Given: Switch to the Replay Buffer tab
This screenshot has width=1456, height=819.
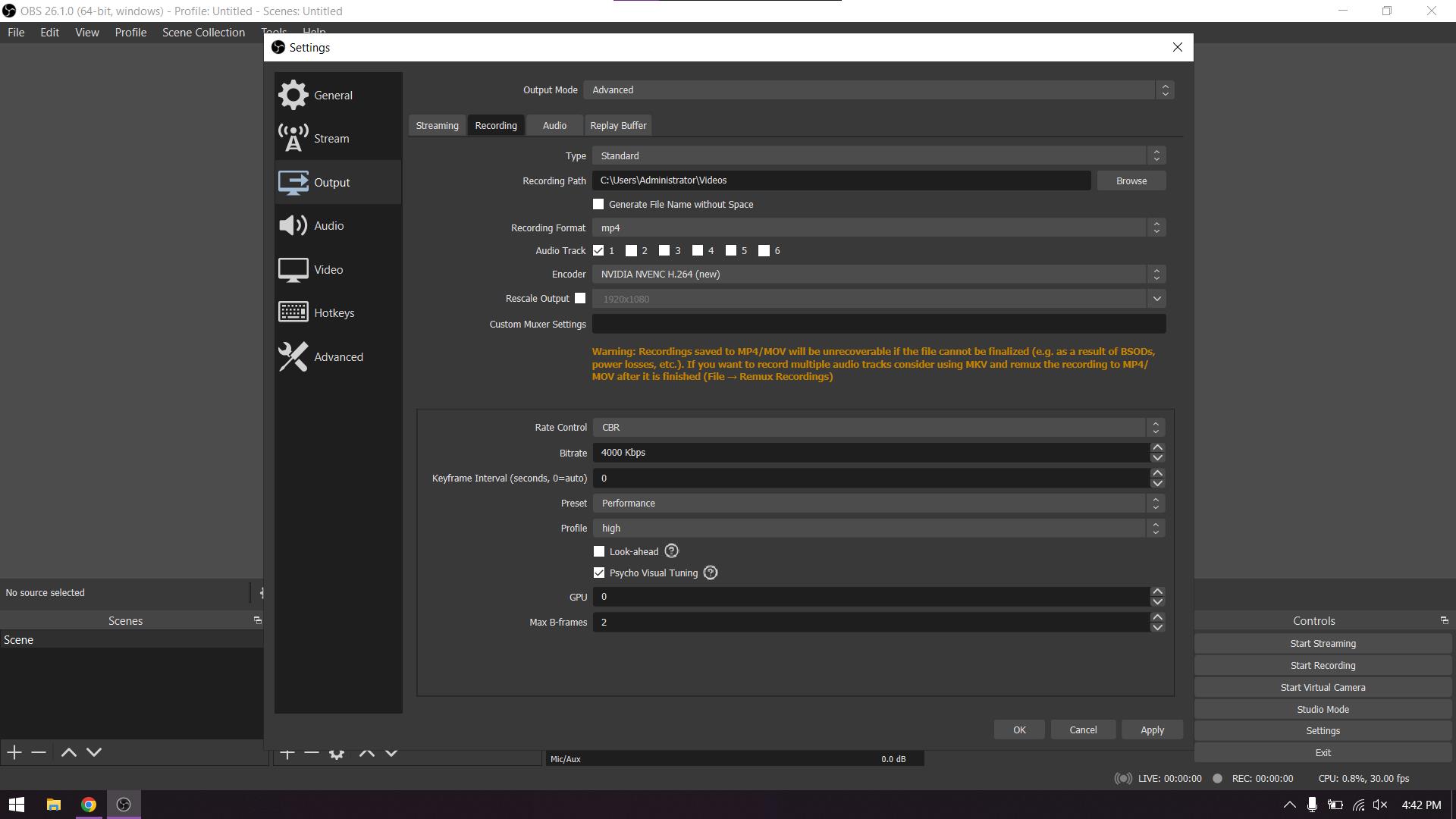Looking at the screenshot, I should tap(618, 125).
